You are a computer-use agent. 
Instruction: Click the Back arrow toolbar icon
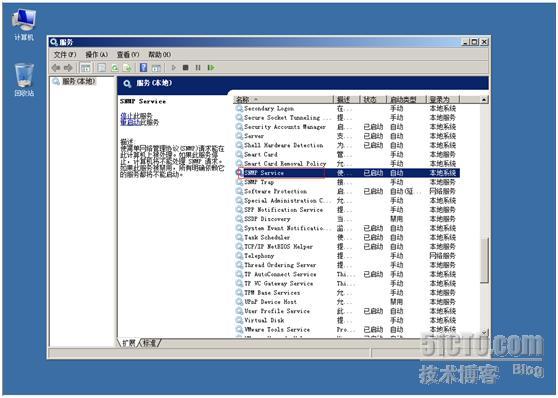pos(56,67)
